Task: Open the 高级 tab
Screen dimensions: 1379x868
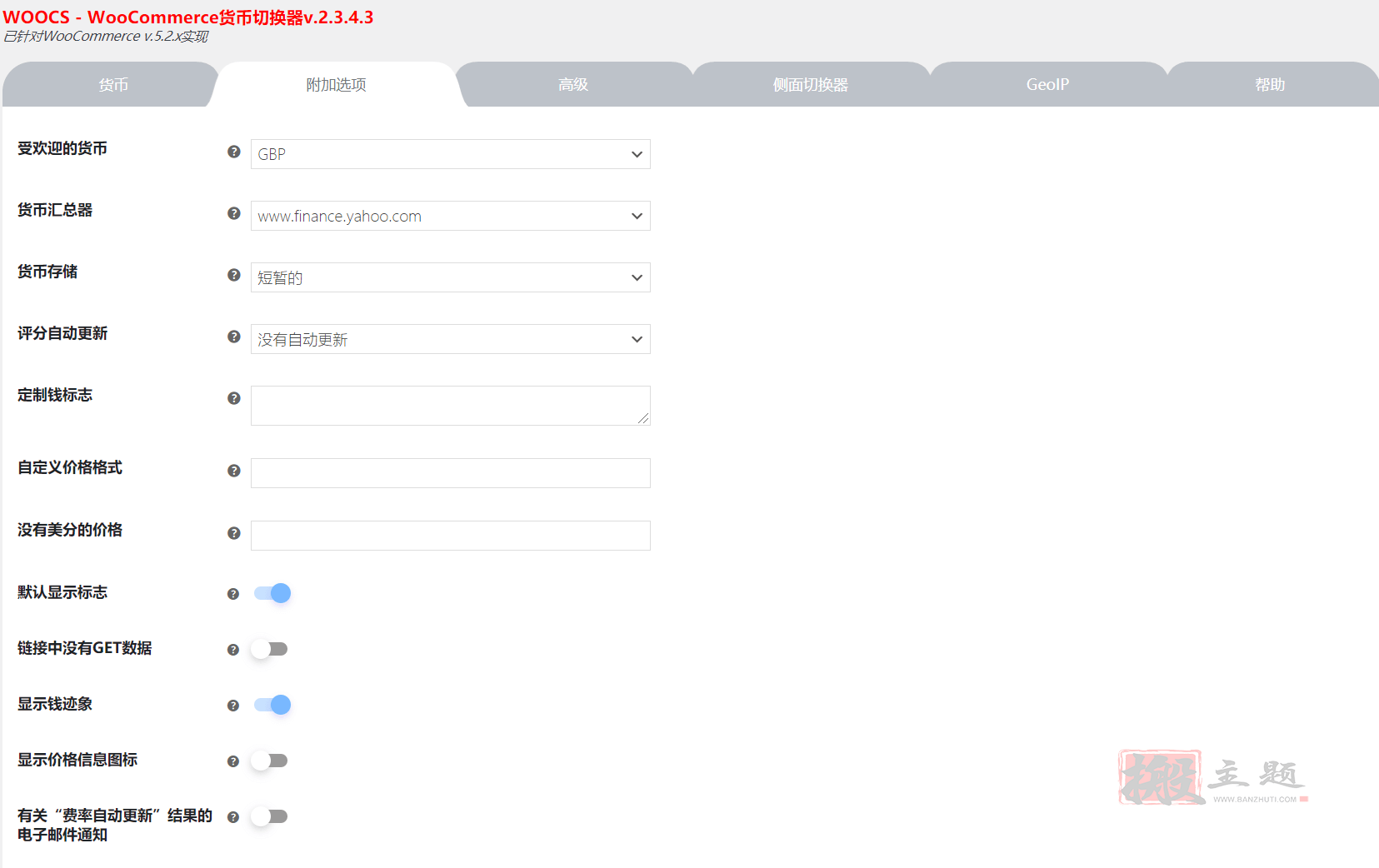Action: tap(573, 84)
